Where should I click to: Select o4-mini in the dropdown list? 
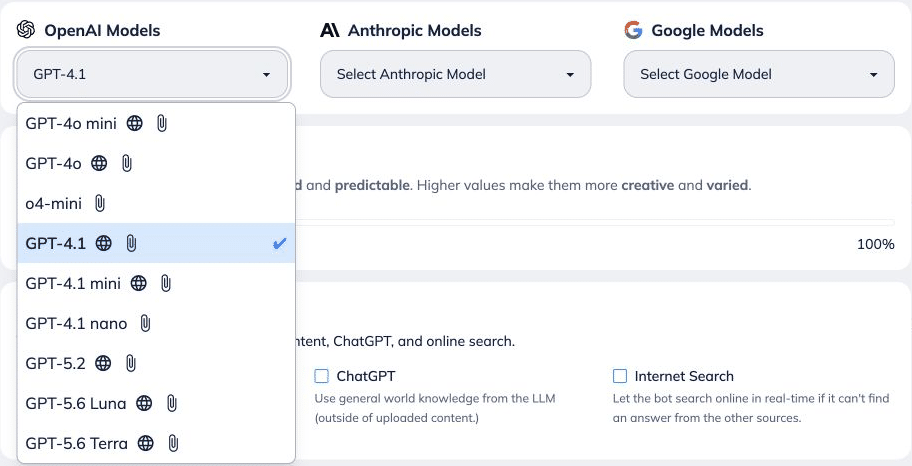pos(156,204)
